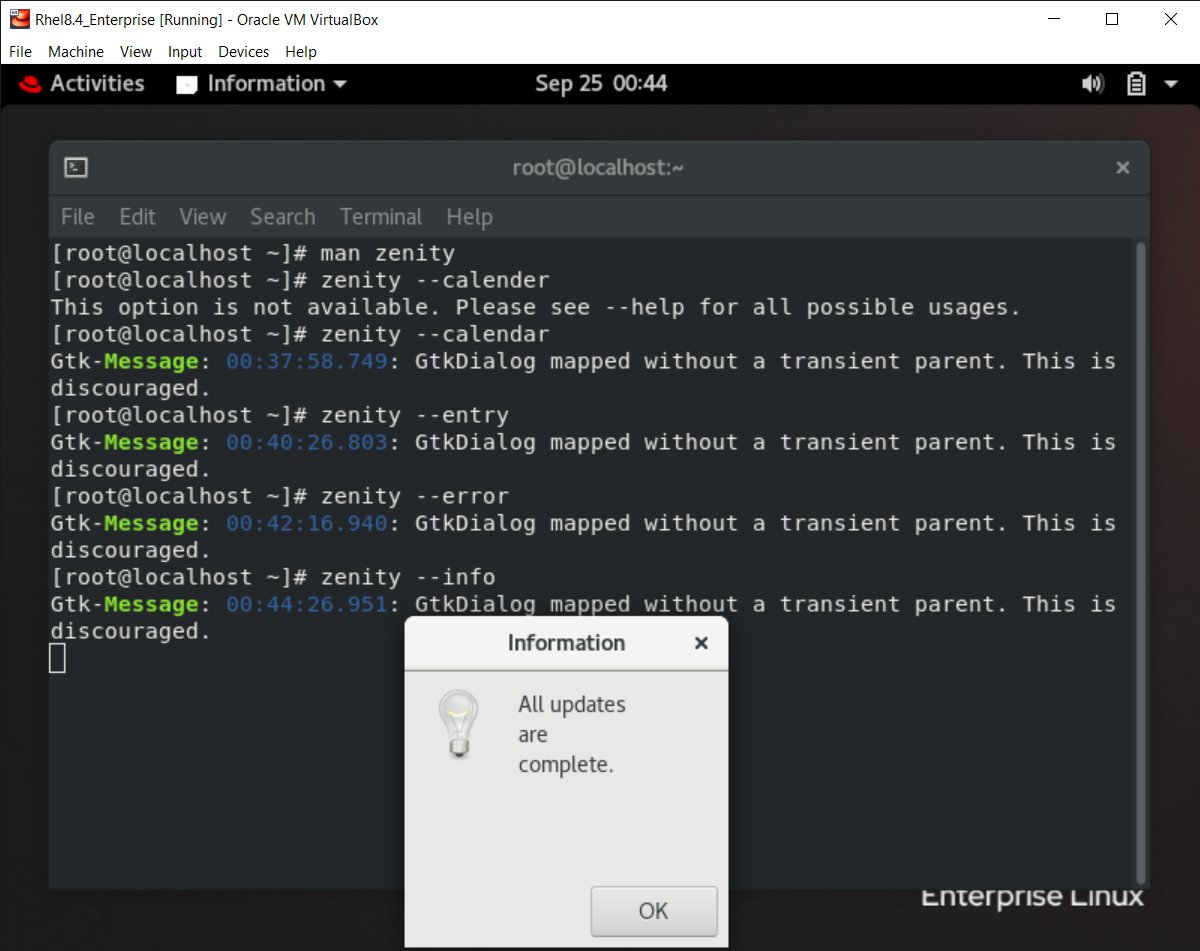This screenshot has height=951, width=1200.
Task: Click the clock showing Sep 25 00:44
Action: point(601,84)
